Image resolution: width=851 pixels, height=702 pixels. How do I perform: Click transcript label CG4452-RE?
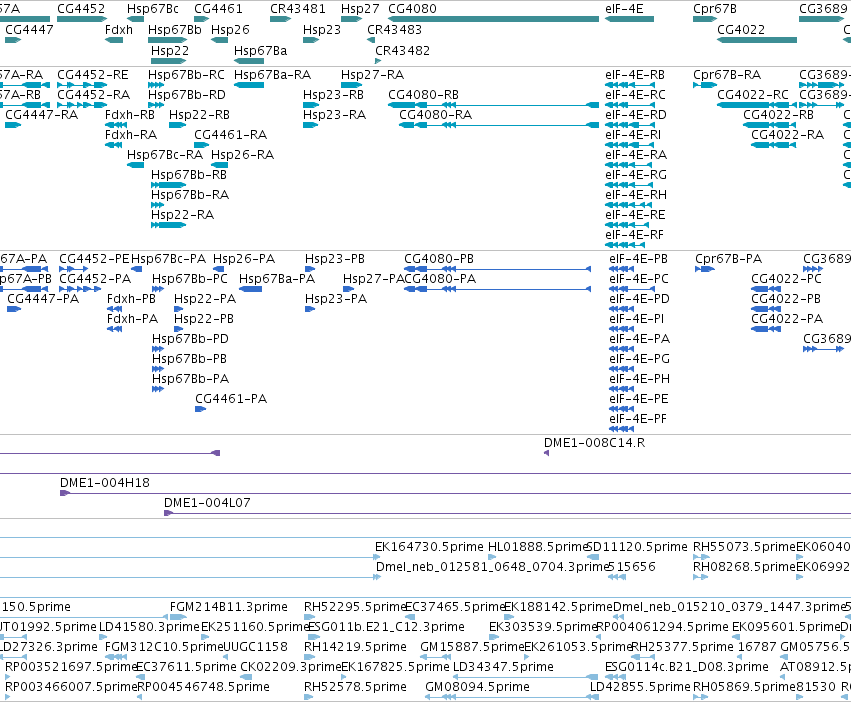(93, 74)
